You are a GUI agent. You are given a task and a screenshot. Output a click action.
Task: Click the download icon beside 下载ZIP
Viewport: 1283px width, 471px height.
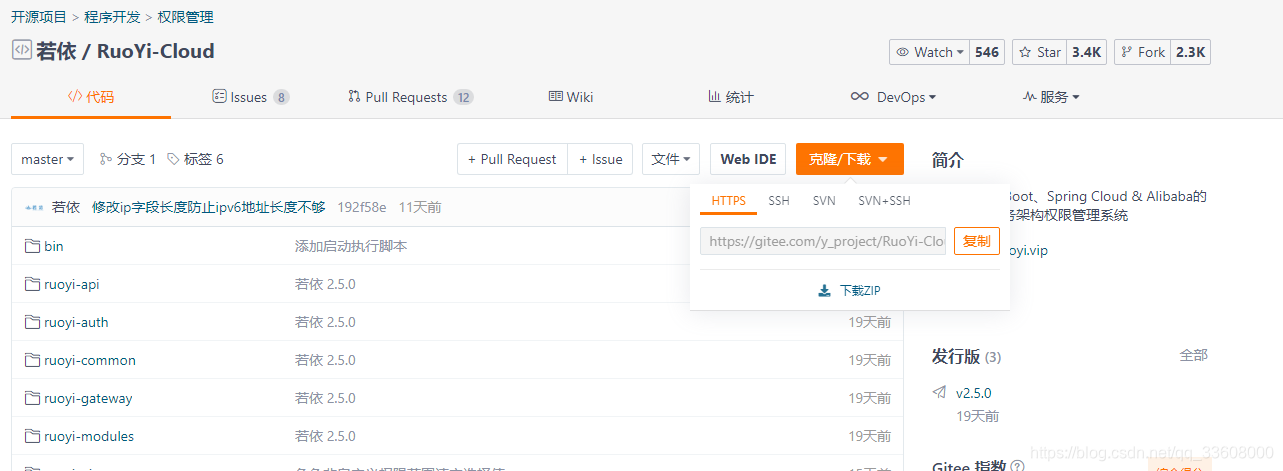[x=825, y=291]
